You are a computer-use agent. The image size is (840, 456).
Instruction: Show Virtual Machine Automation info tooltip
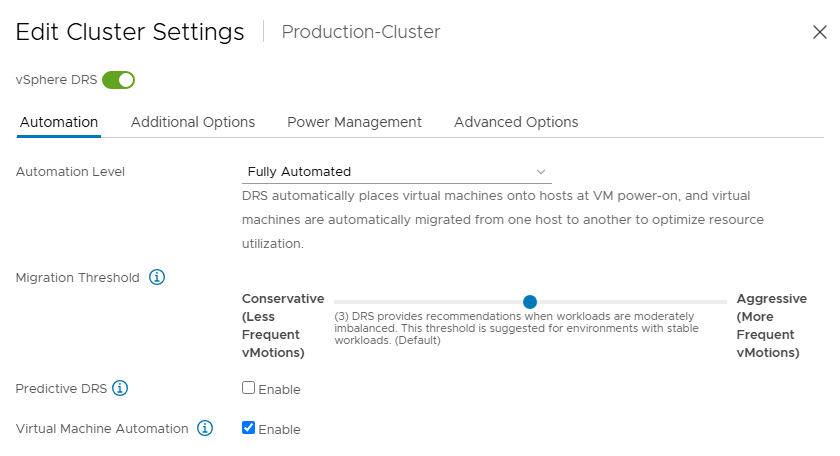pos(205,428)
